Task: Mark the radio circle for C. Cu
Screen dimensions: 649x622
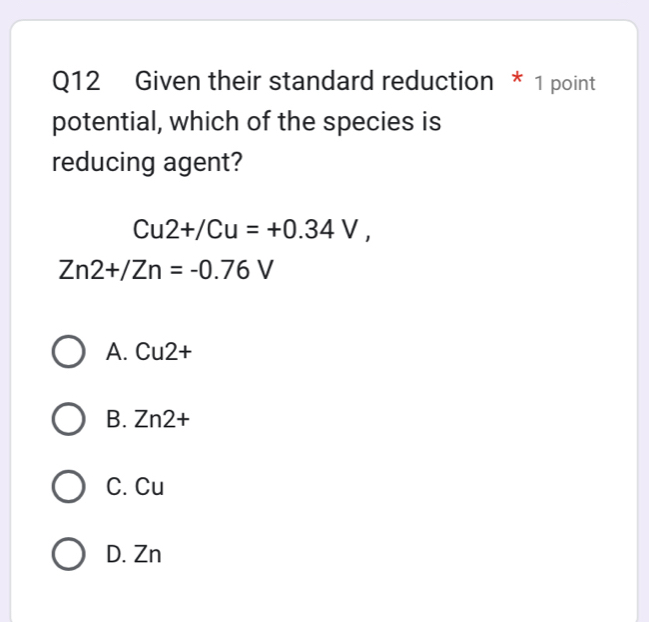Action: pos(67,487)
